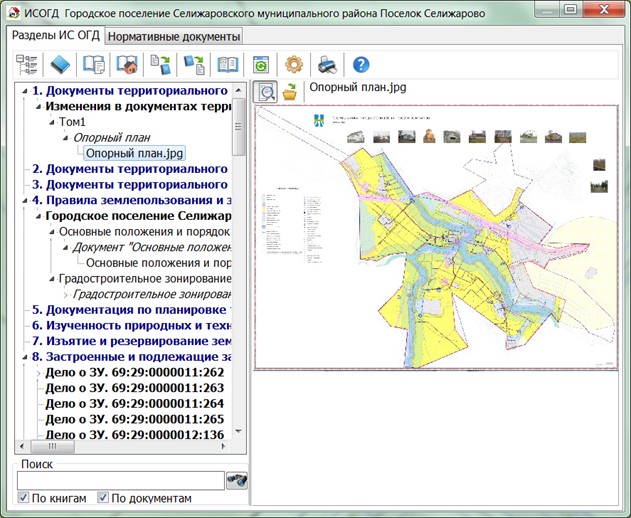
Task: Click the tree structure icon in toolbar
Action: point(27,65)
